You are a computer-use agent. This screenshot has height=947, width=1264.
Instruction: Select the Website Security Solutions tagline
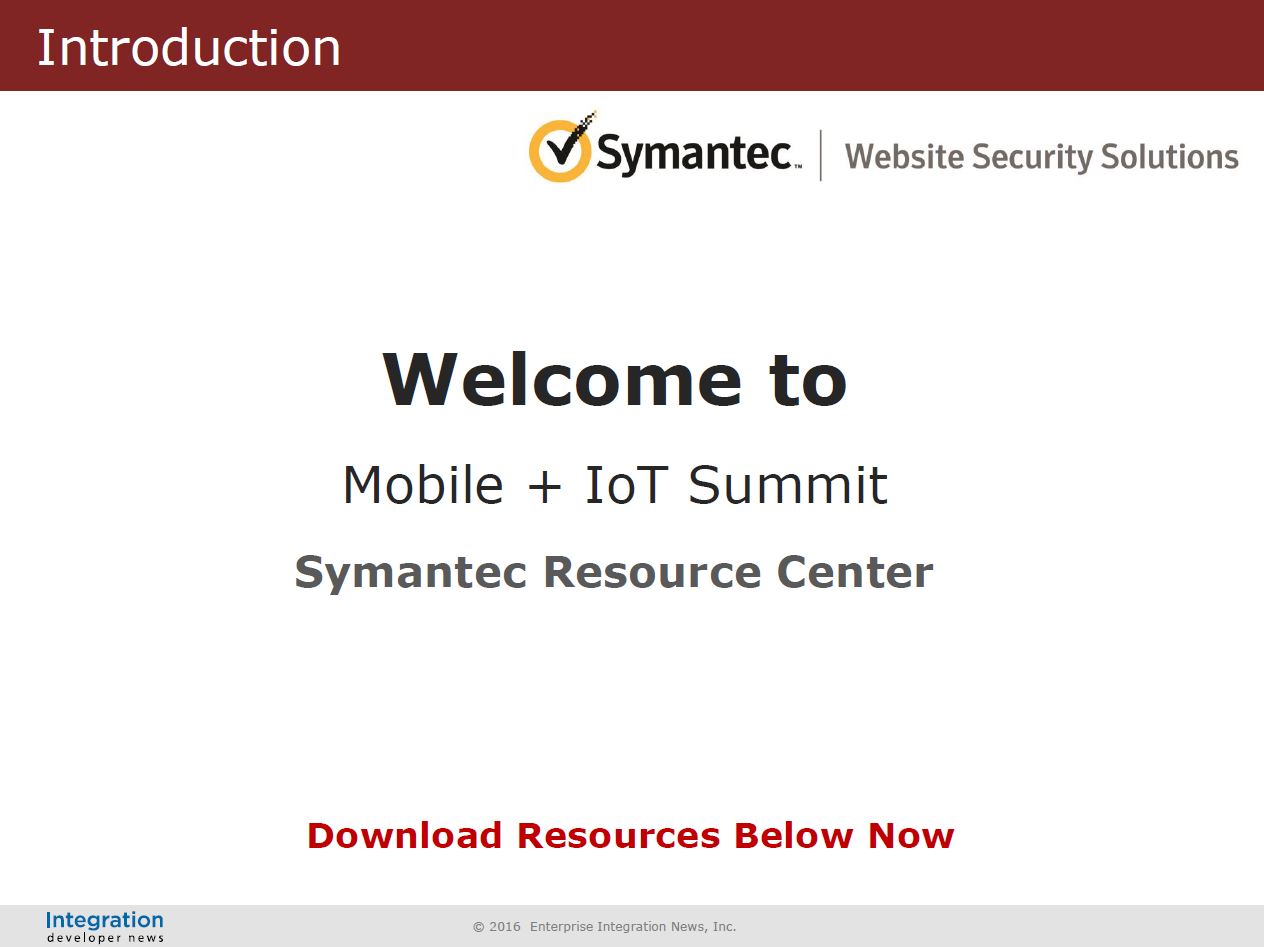point(1041,157)
